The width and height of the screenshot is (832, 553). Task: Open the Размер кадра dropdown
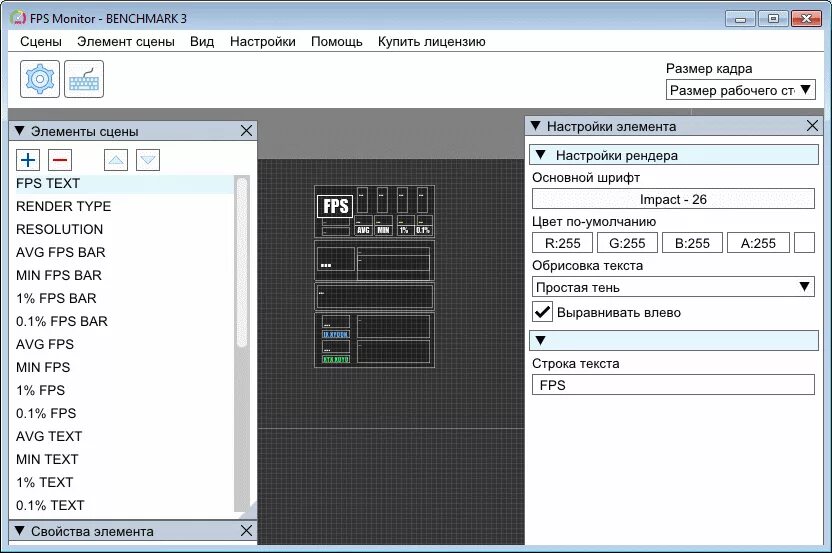pos(740,90)
